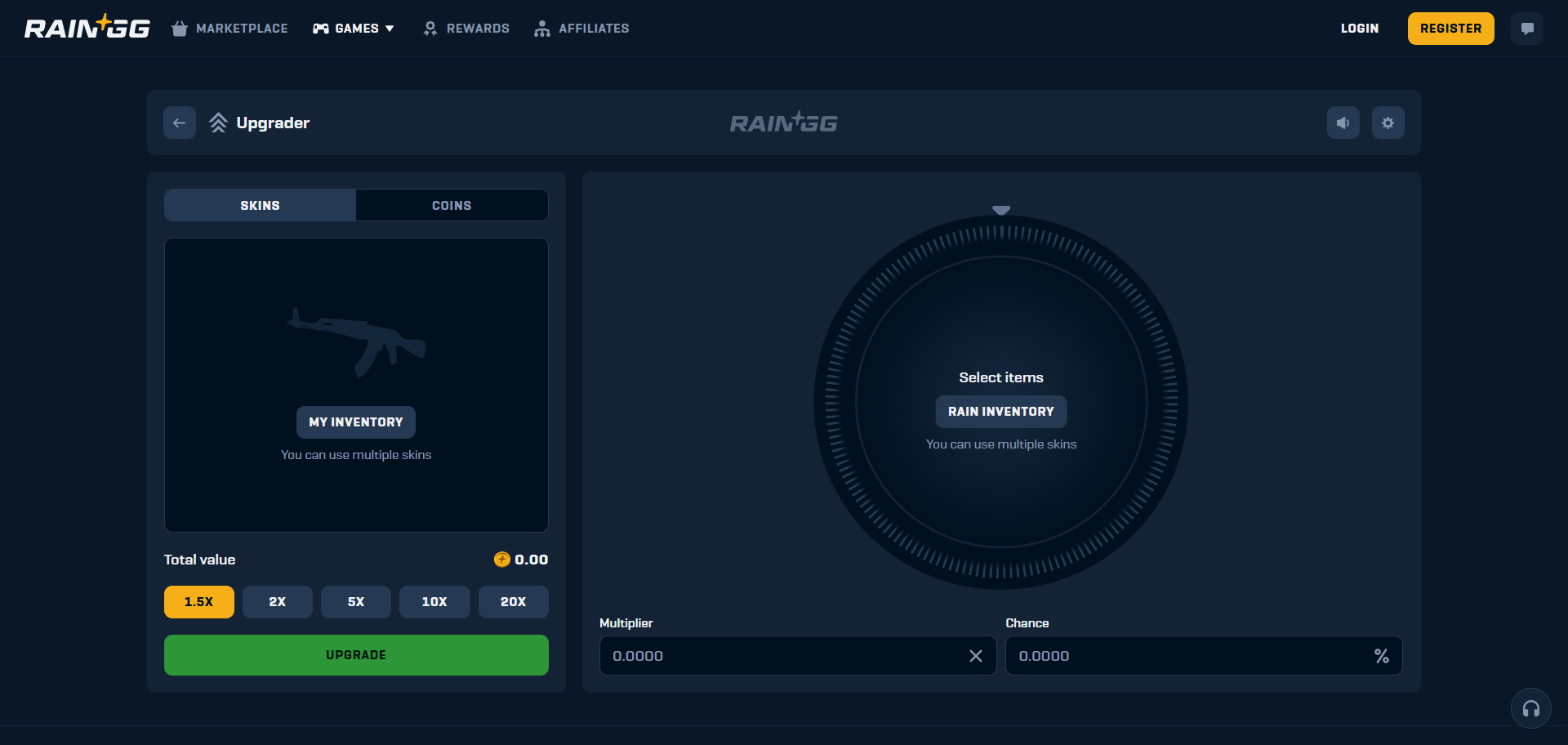Click the Affiliates network icon
Image resolution: width=1568 pixels, height=745 pixels.
(542, 29)
